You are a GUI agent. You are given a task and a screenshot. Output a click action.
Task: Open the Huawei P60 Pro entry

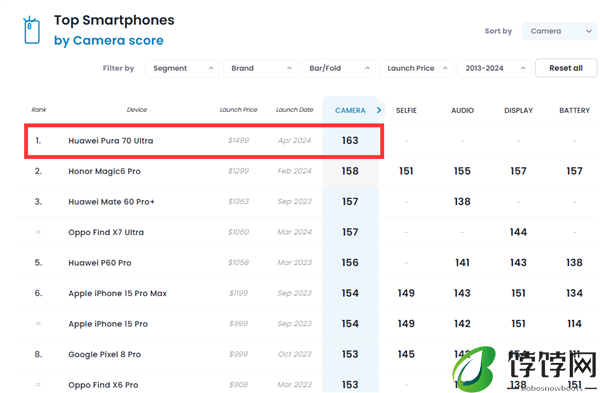[99, 263]
